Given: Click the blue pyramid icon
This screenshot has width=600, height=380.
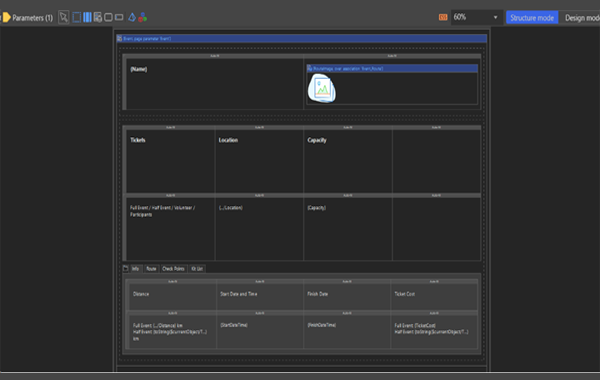Looking at the screenshot, I should (x=132, y=17).
